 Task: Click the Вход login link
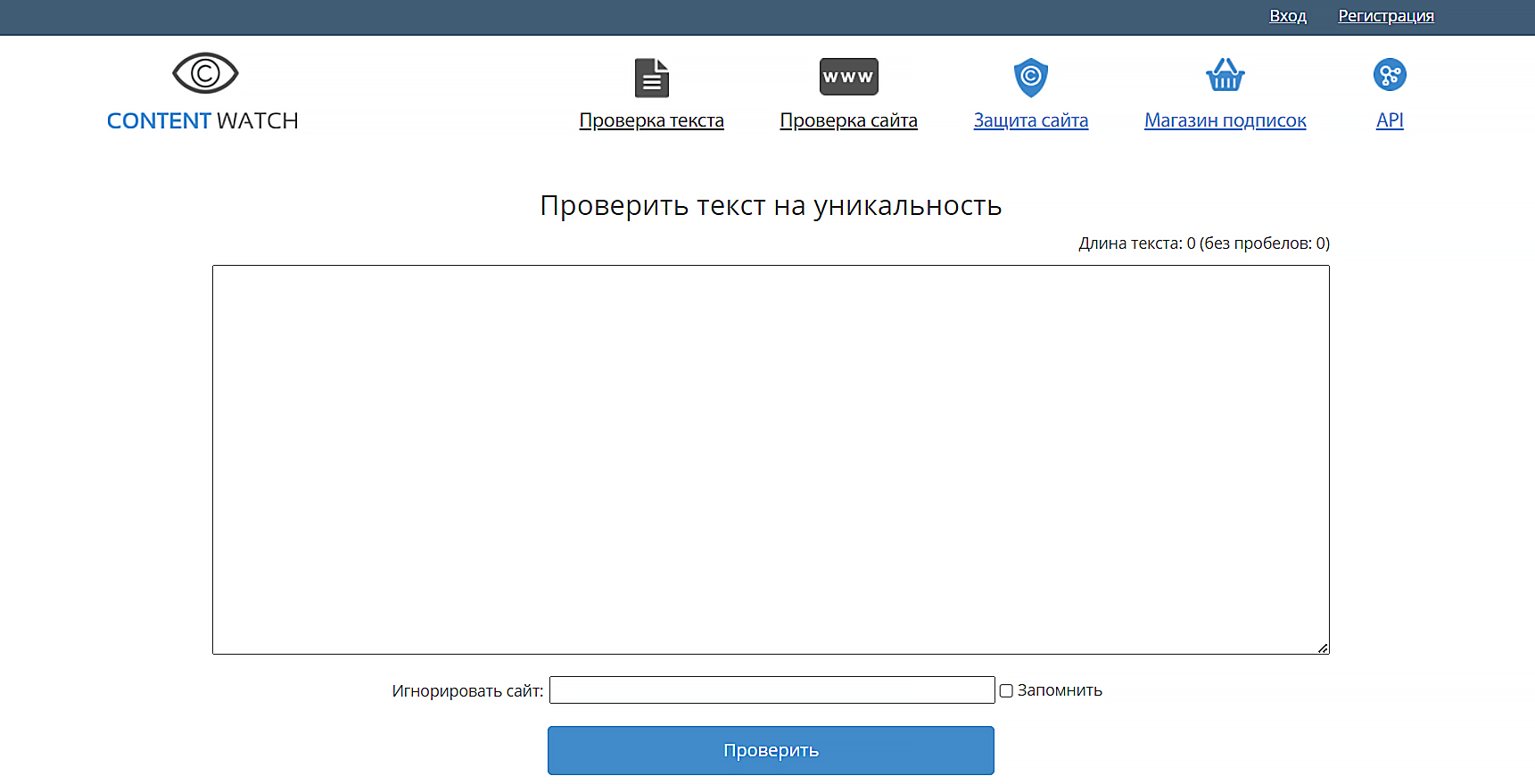(x=1288, y=16)
